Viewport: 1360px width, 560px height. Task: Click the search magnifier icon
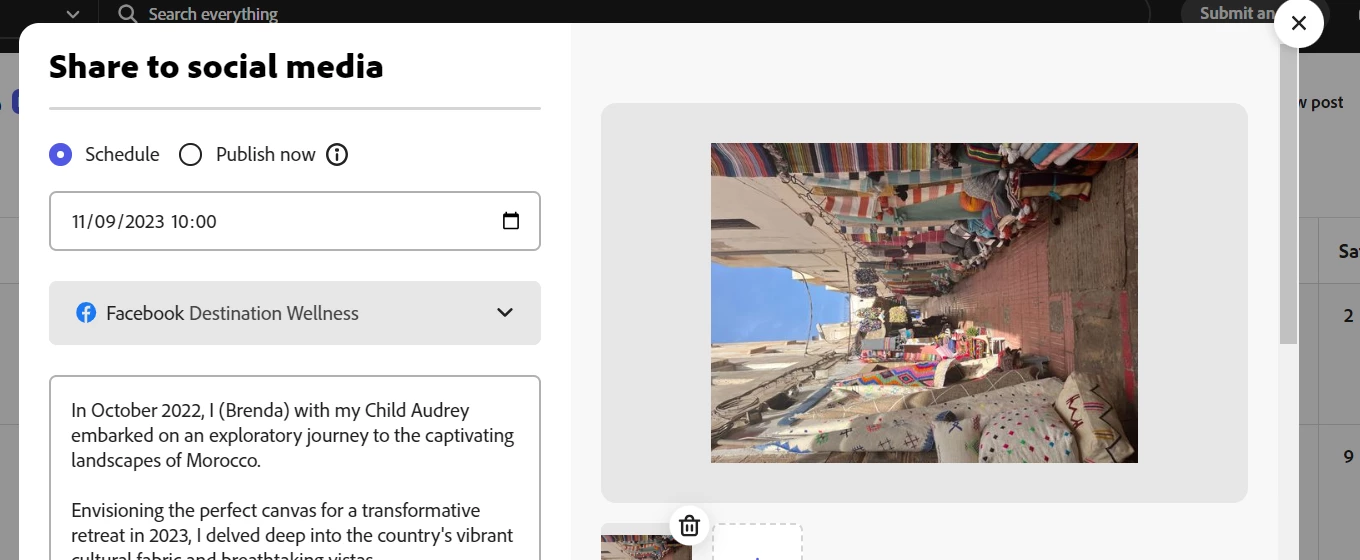(x=128, y=14)
